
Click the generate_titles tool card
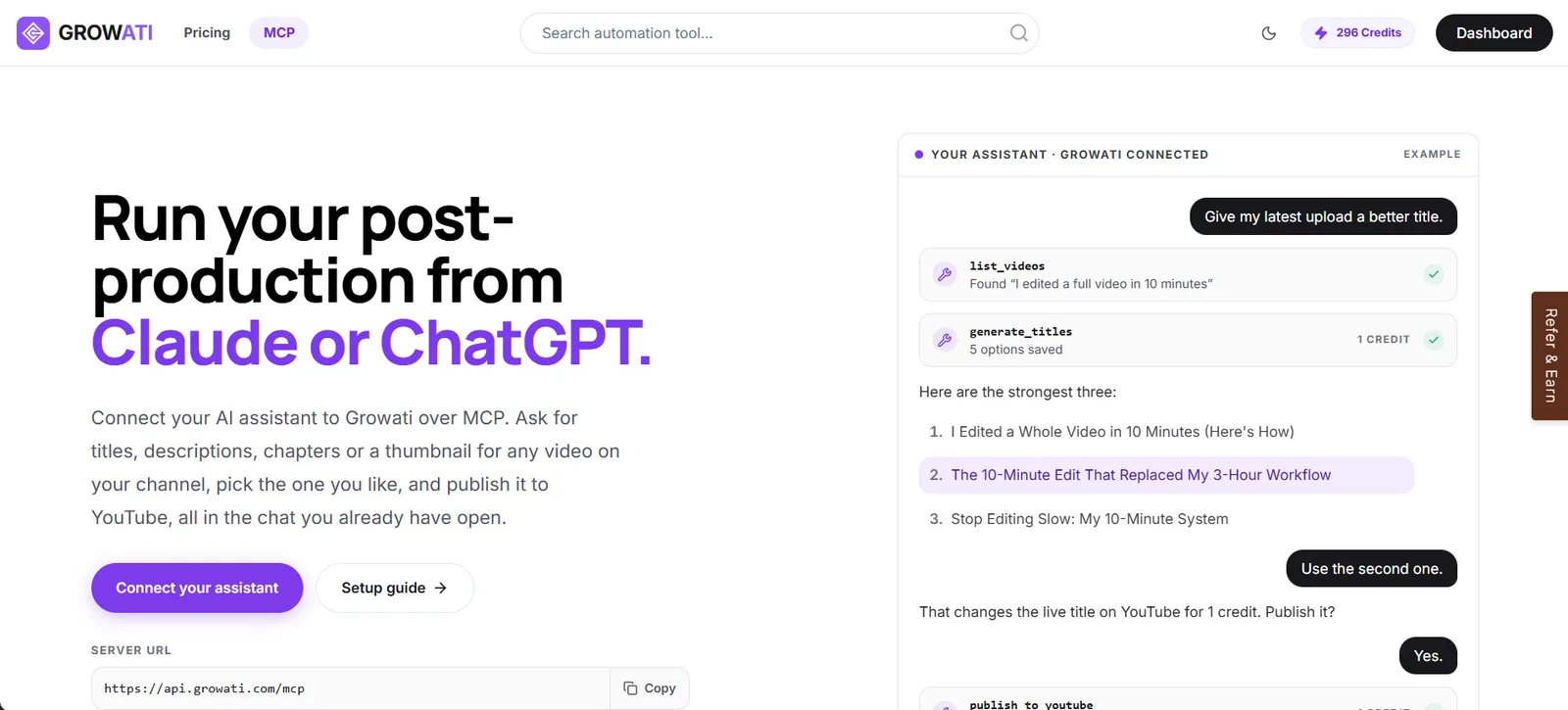(1188, 340)
